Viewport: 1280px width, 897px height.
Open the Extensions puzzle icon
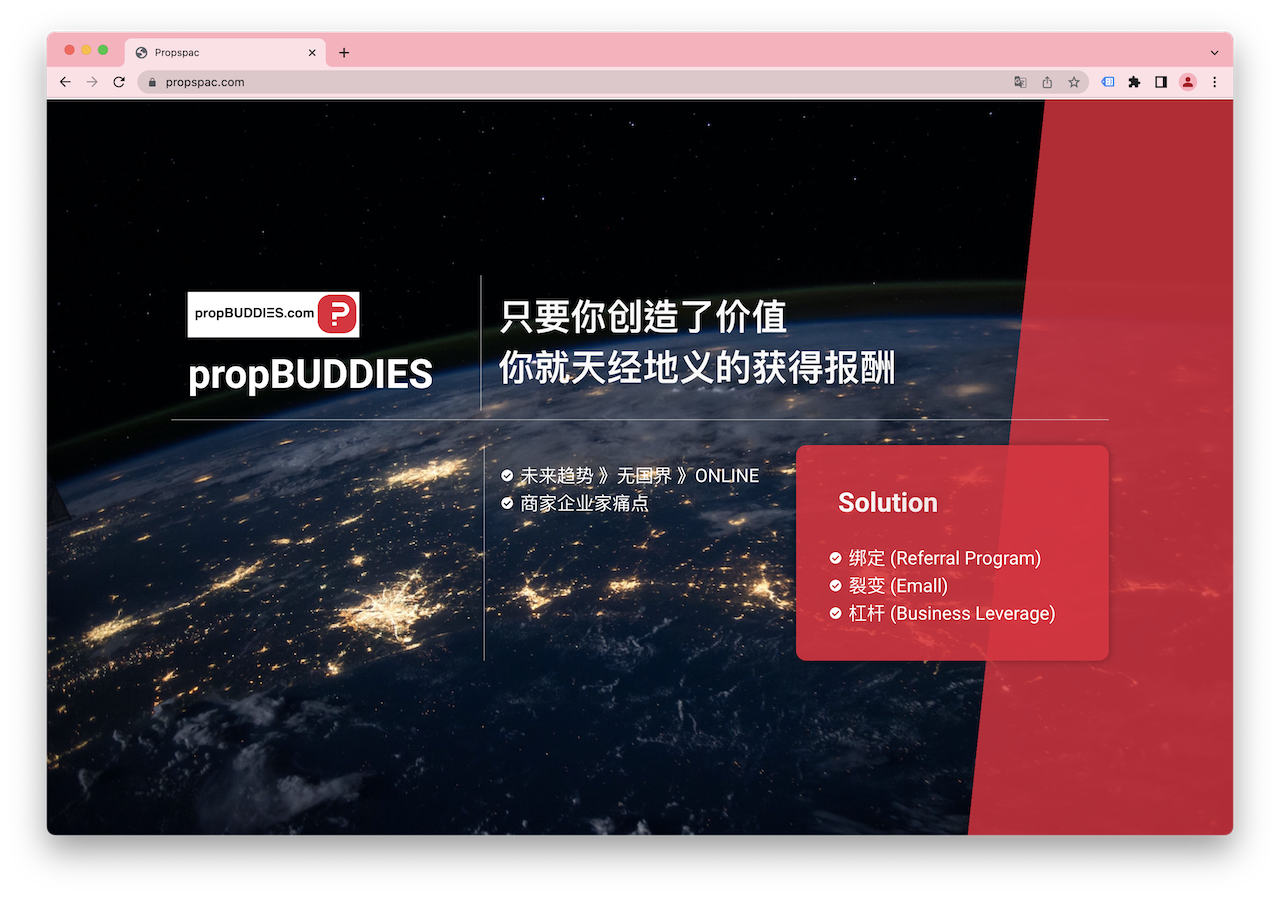(x=1134, y=82)
